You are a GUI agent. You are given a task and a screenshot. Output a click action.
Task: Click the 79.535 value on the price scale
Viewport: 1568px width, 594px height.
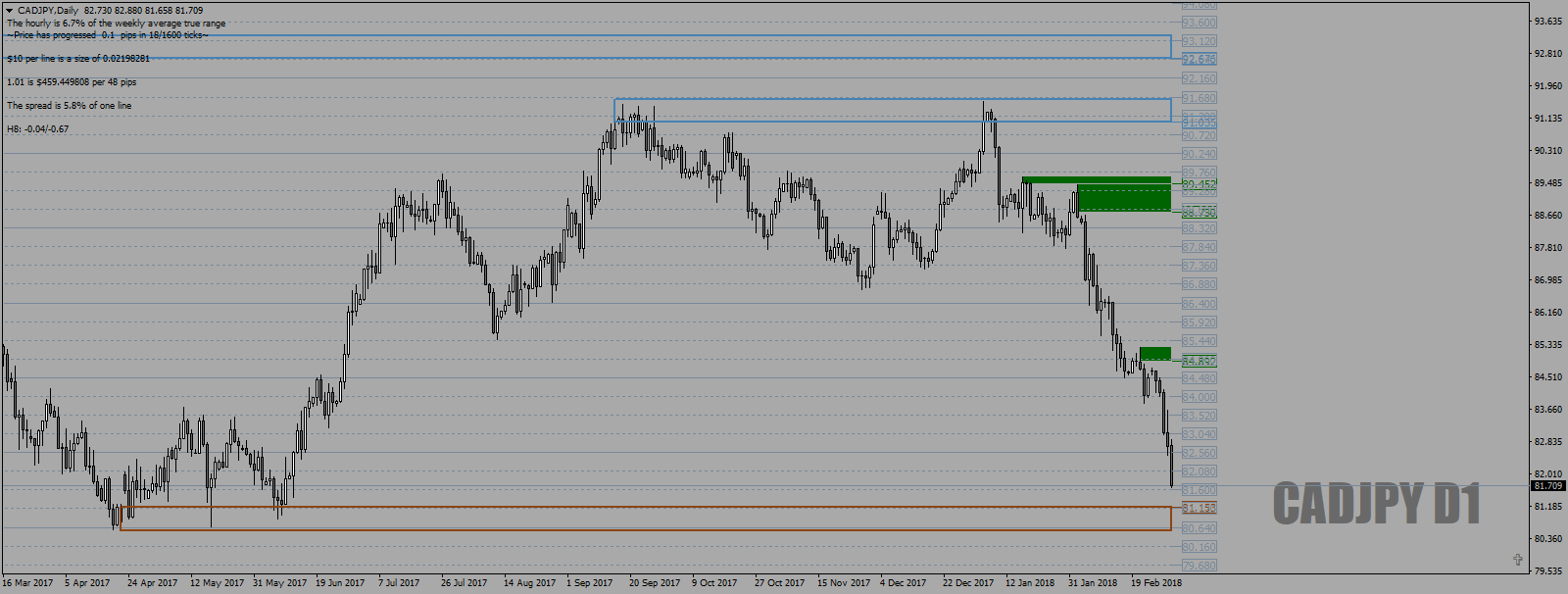[x=1548, y=571]
